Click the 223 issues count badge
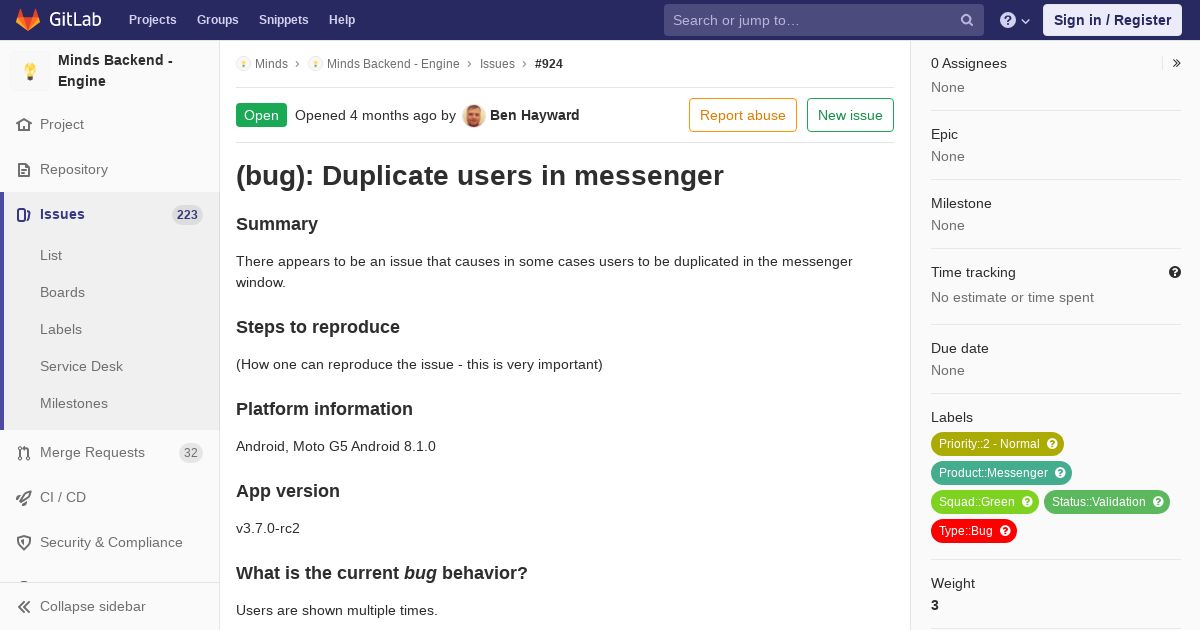1200x630 pixels. tap(187, 215)
